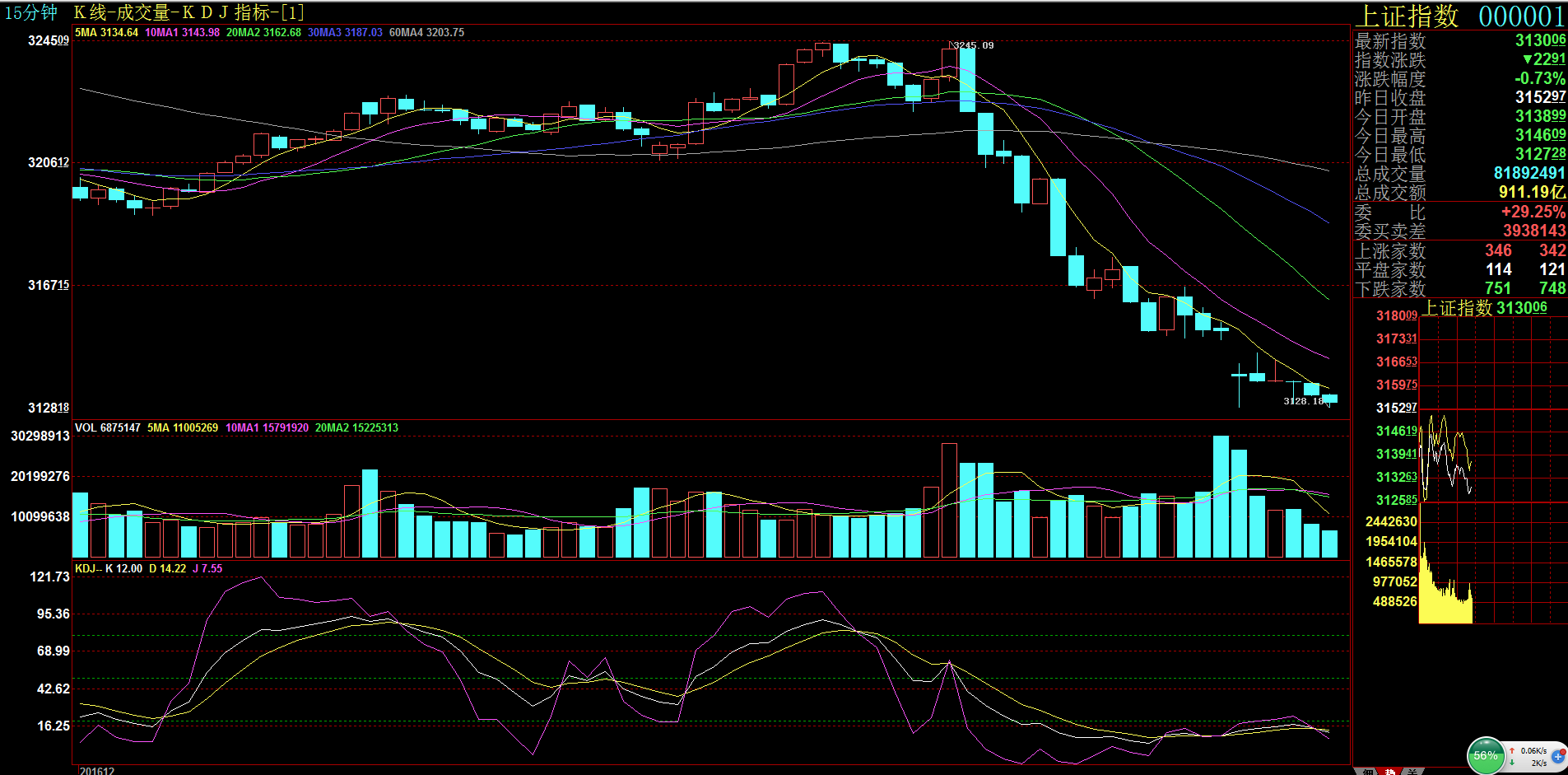Switch to the red 热 tab at bottom
Screen dimensions: 1568x775
click(1389, 772)
